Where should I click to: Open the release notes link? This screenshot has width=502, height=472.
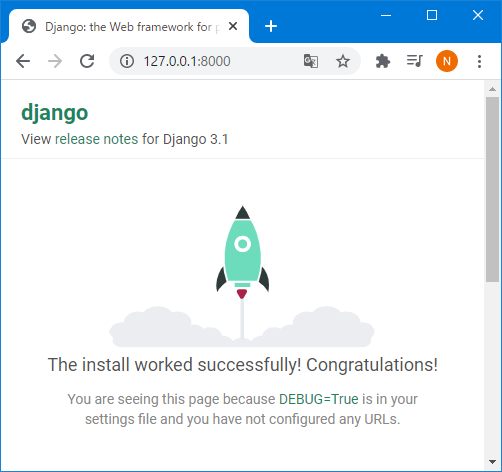click(96, 139)
